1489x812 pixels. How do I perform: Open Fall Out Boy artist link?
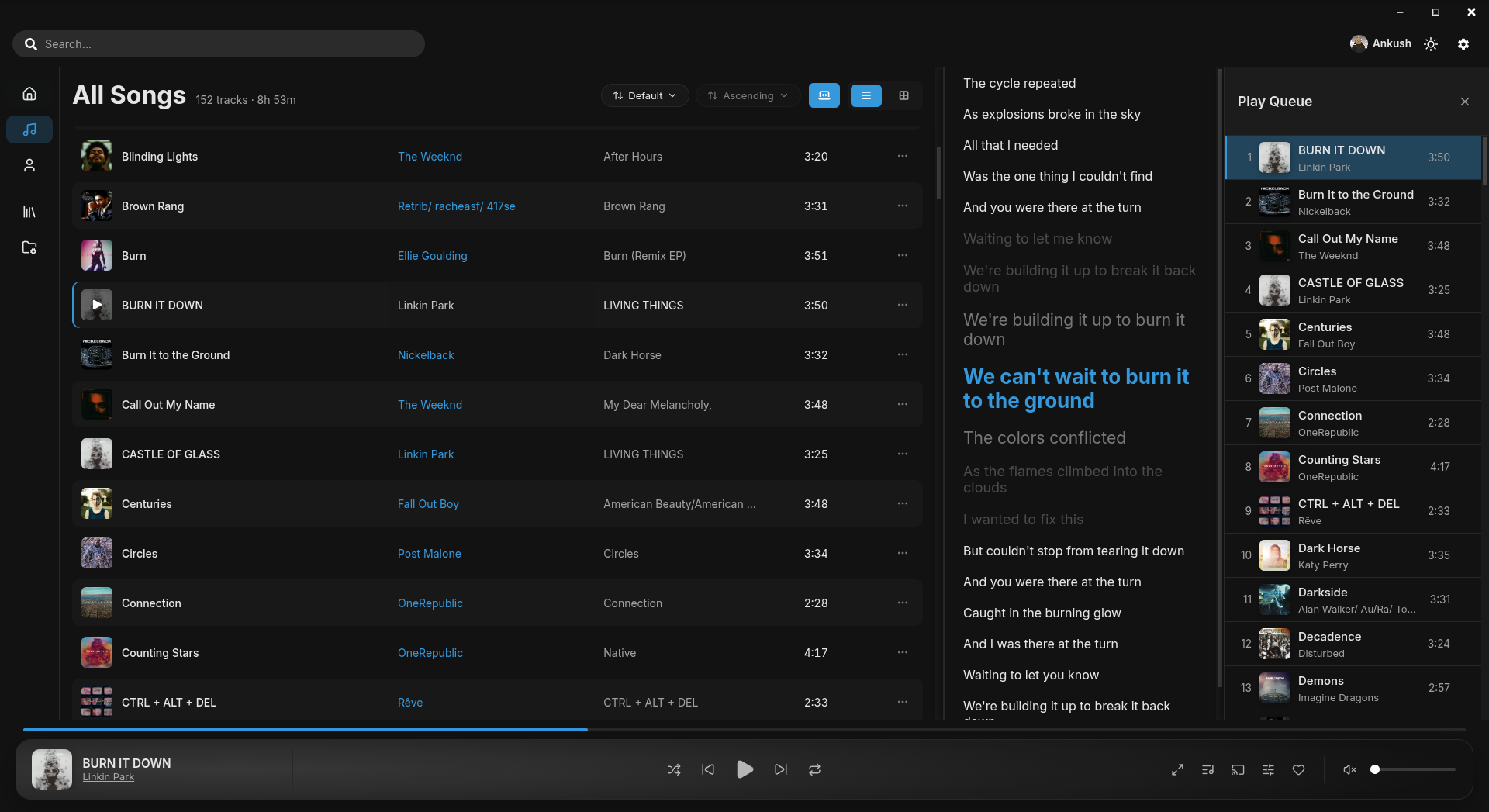coord(428,504)
